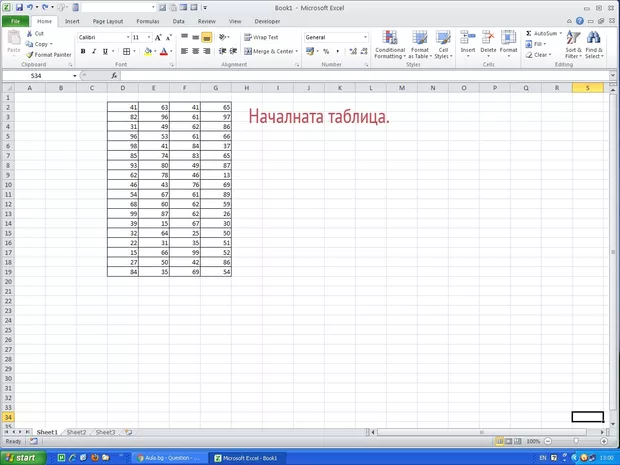Viewport: 620px width, 465px height.
Task: Toggle Bottom Align vertical alignment
Action: coord(206,37)
